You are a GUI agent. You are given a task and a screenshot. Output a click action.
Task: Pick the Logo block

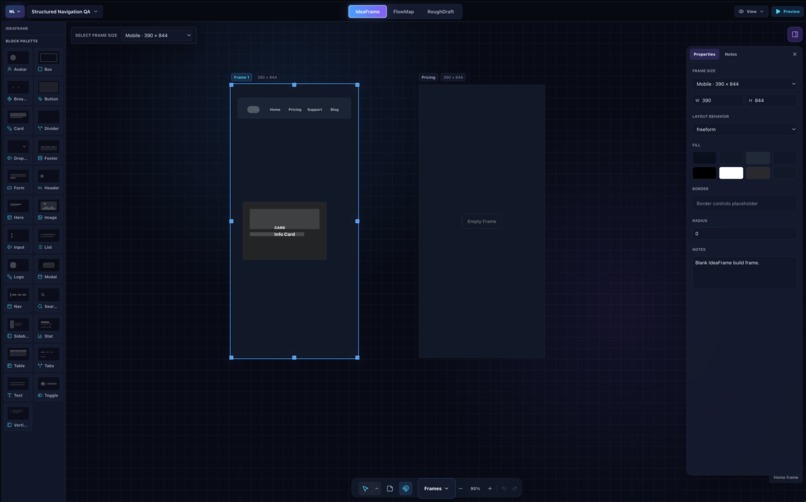click(x=18, y=270)
